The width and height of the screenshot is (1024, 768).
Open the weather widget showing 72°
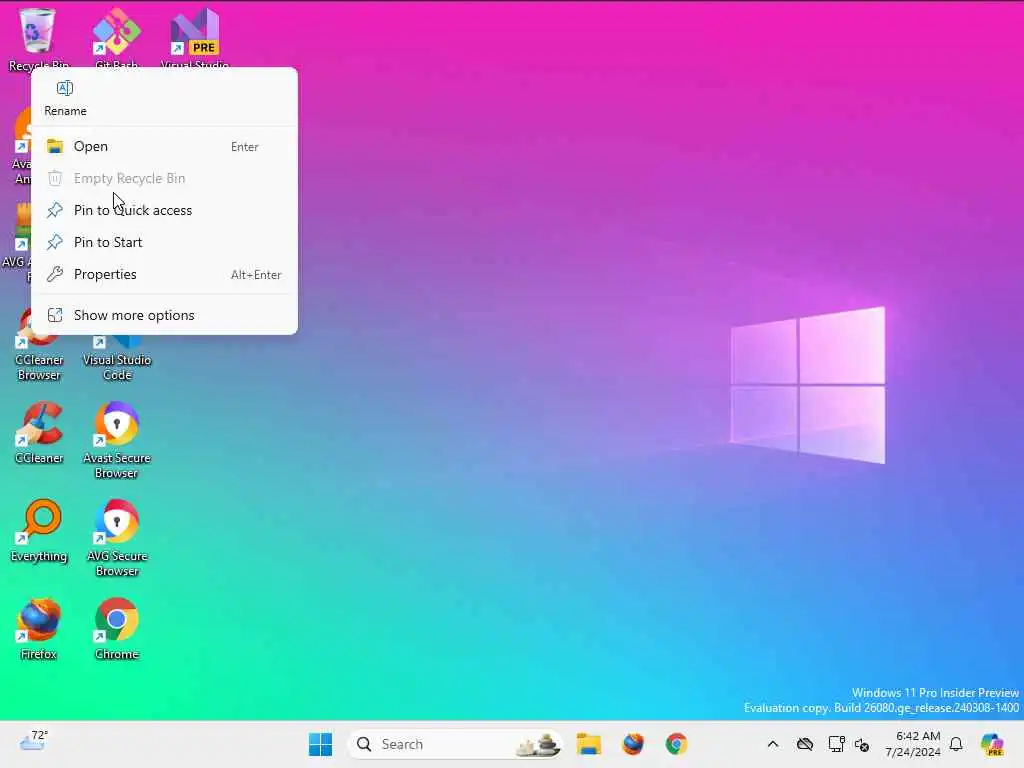pyautogui.click(x=33, y=743)
